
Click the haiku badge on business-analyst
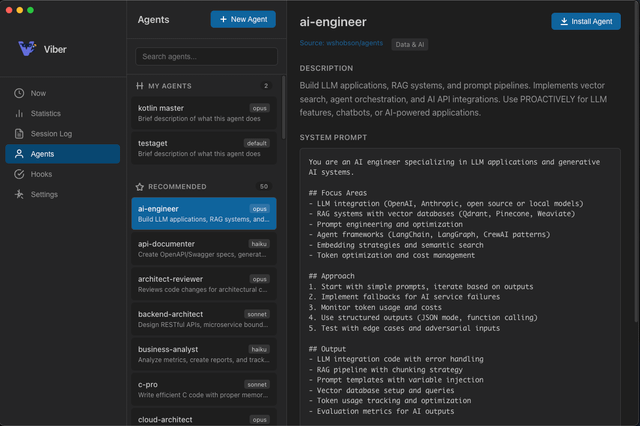[259, 349]
